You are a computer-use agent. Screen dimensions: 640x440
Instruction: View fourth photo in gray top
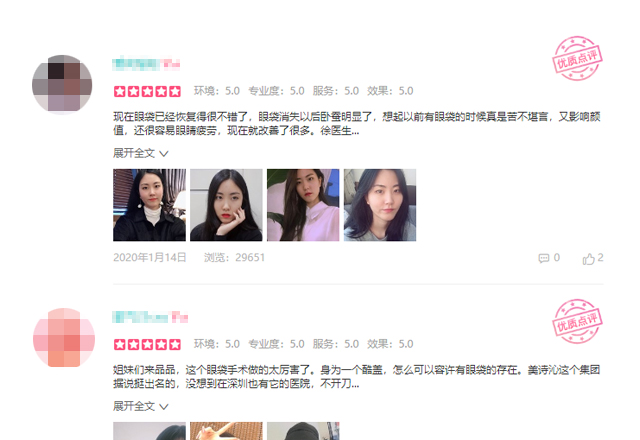click(x=380, y=205)
